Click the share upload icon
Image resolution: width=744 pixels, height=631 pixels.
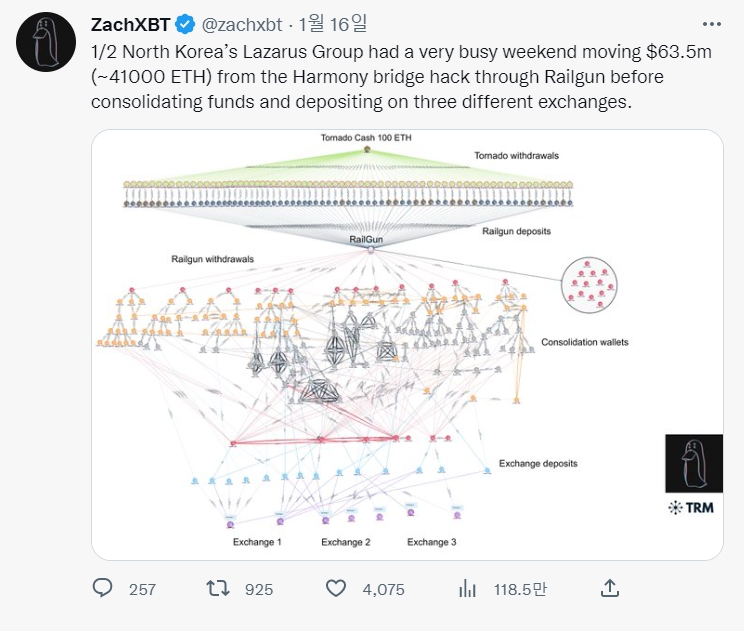point(610,588)
